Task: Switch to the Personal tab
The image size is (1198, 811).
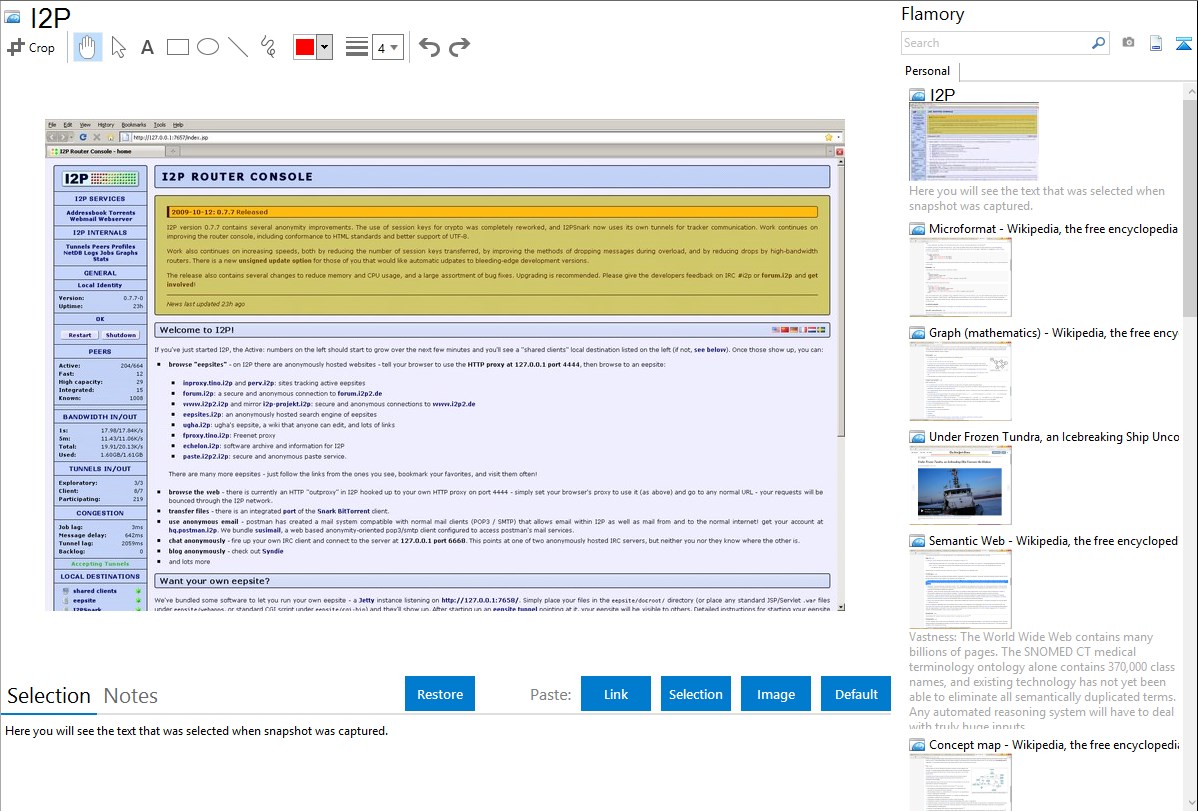Action: [x=928, y=71]
